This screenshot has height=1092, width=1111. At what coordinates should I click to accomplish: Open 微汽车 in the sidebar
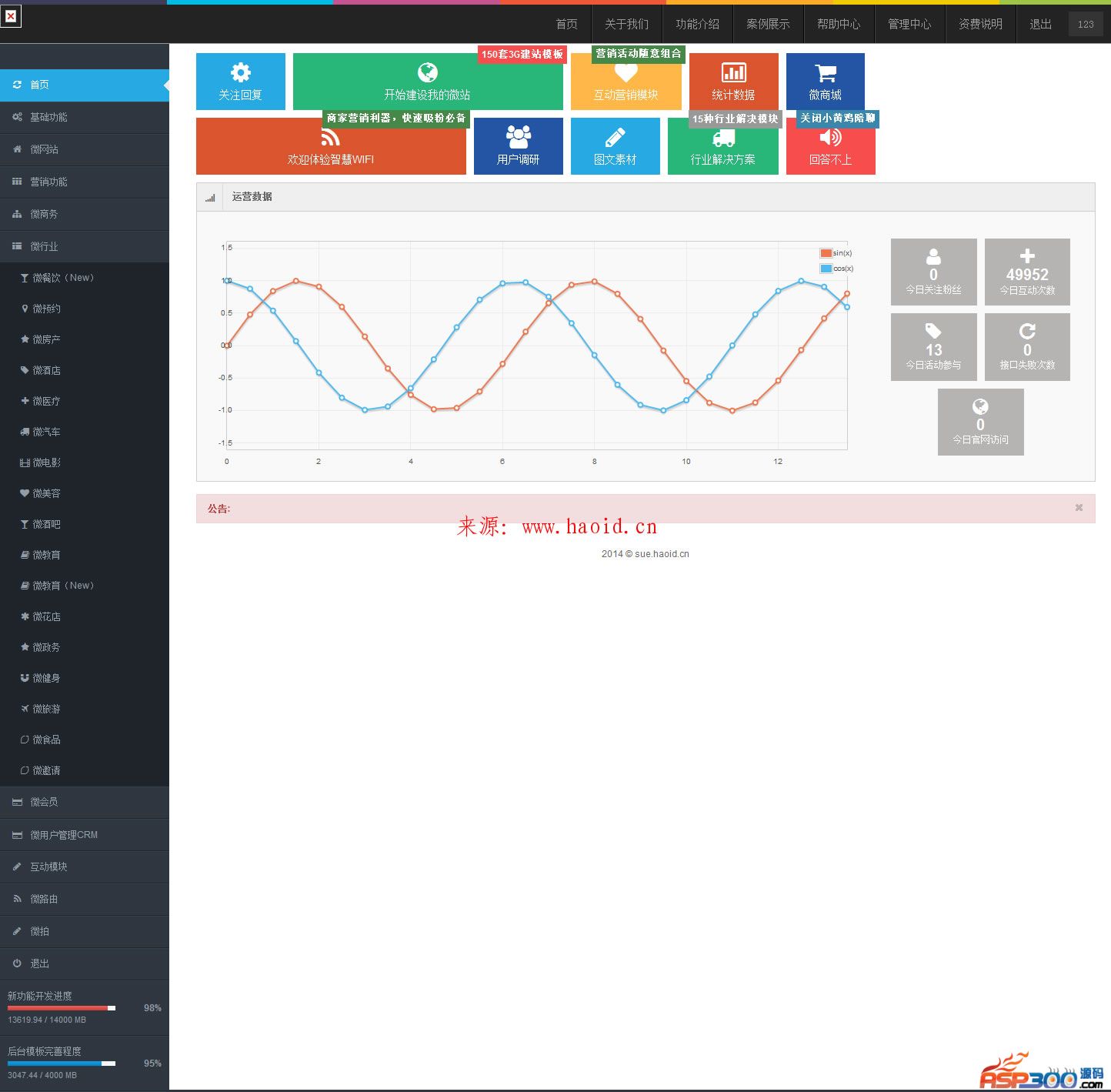tap(85, 432)
